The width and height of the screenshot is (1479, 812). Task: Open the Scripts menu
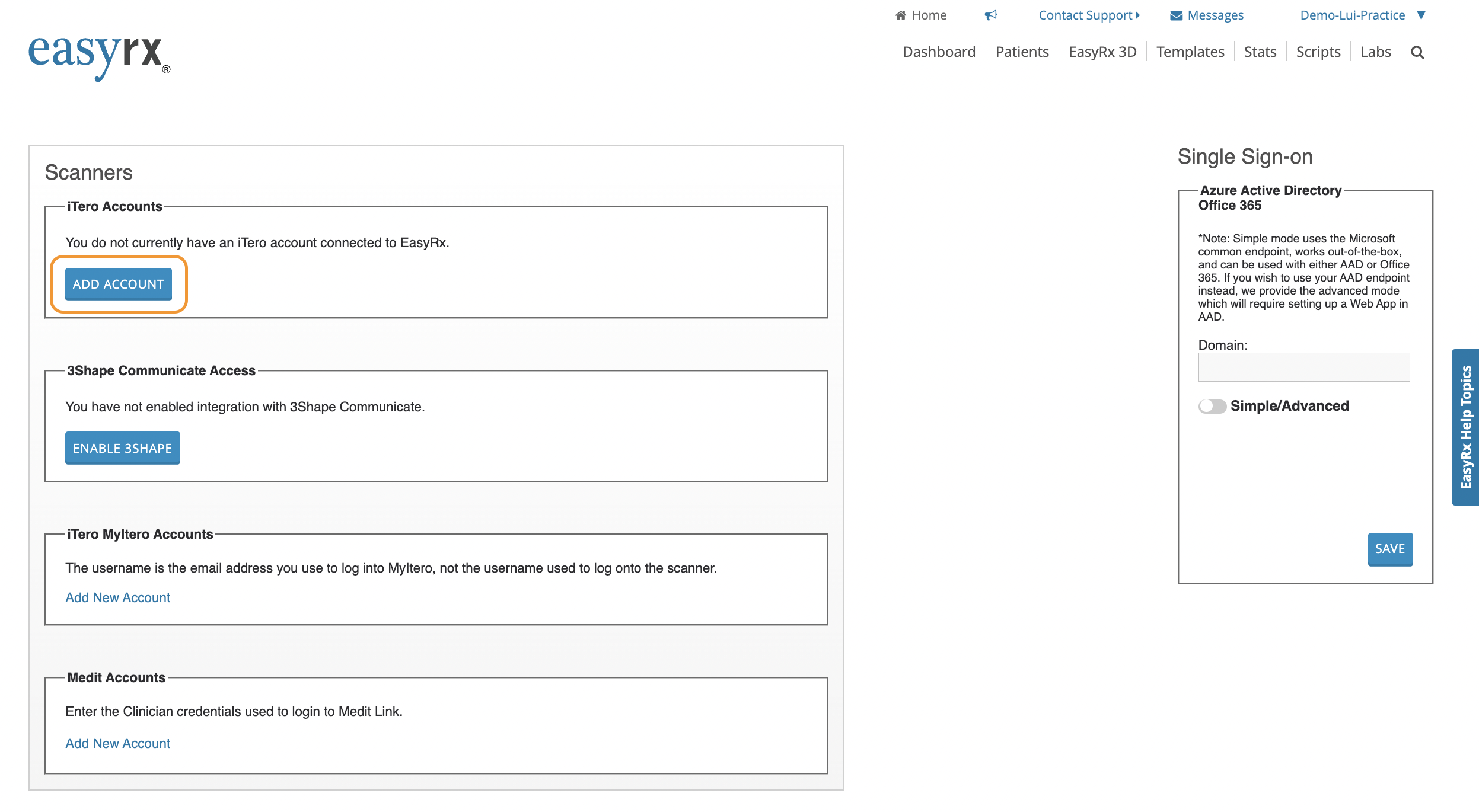click(1318, 52)
